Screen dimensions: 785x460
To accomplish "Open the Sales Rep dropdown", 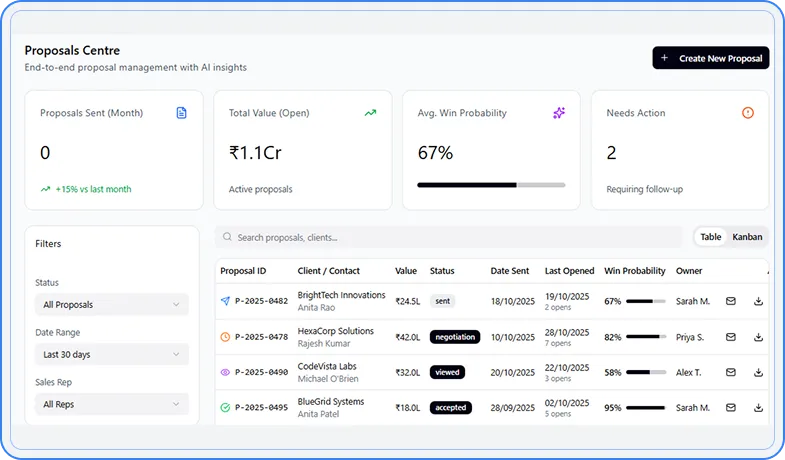I will point(111,404).
